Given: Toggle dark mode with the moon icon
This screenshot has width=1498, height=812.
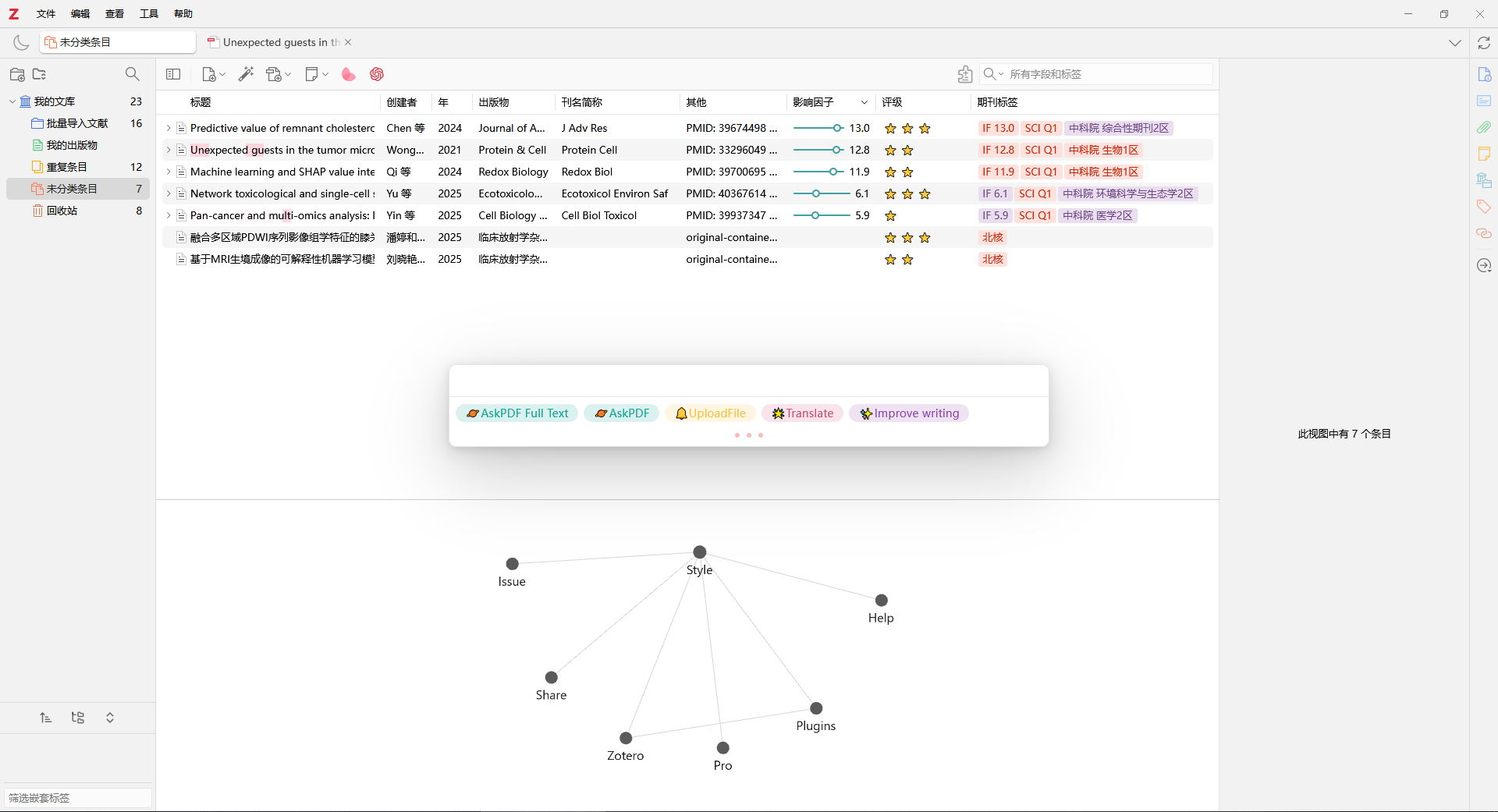Looking at the screenshot, I should point(21,43).
